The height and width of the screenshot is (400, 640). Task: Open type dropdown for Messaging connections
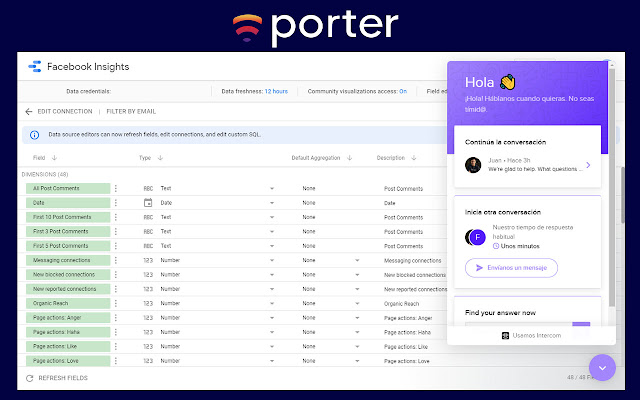point(272,260)
